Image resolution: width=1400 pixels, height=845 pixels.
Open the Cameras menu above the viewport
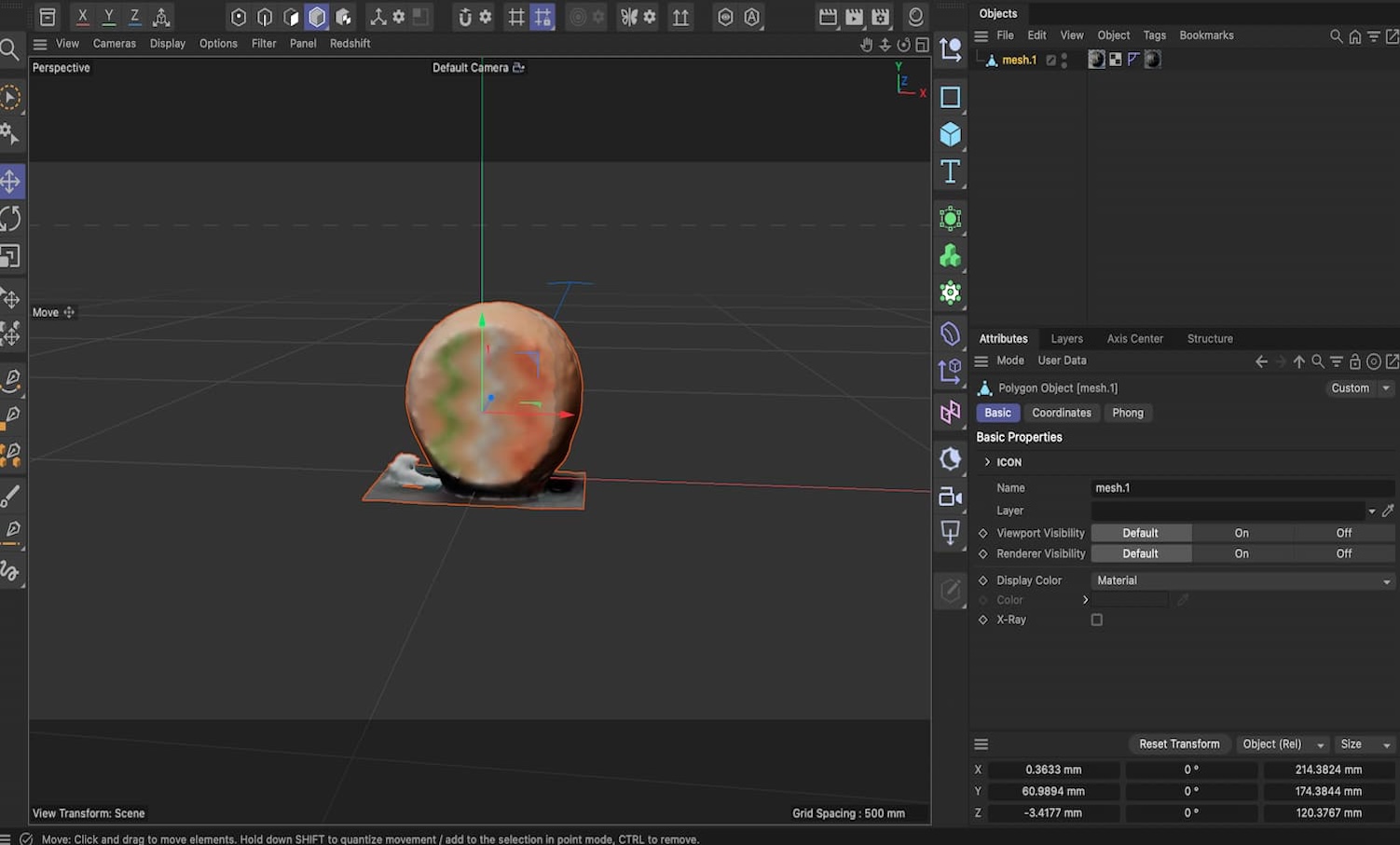(x=115, y=43)
